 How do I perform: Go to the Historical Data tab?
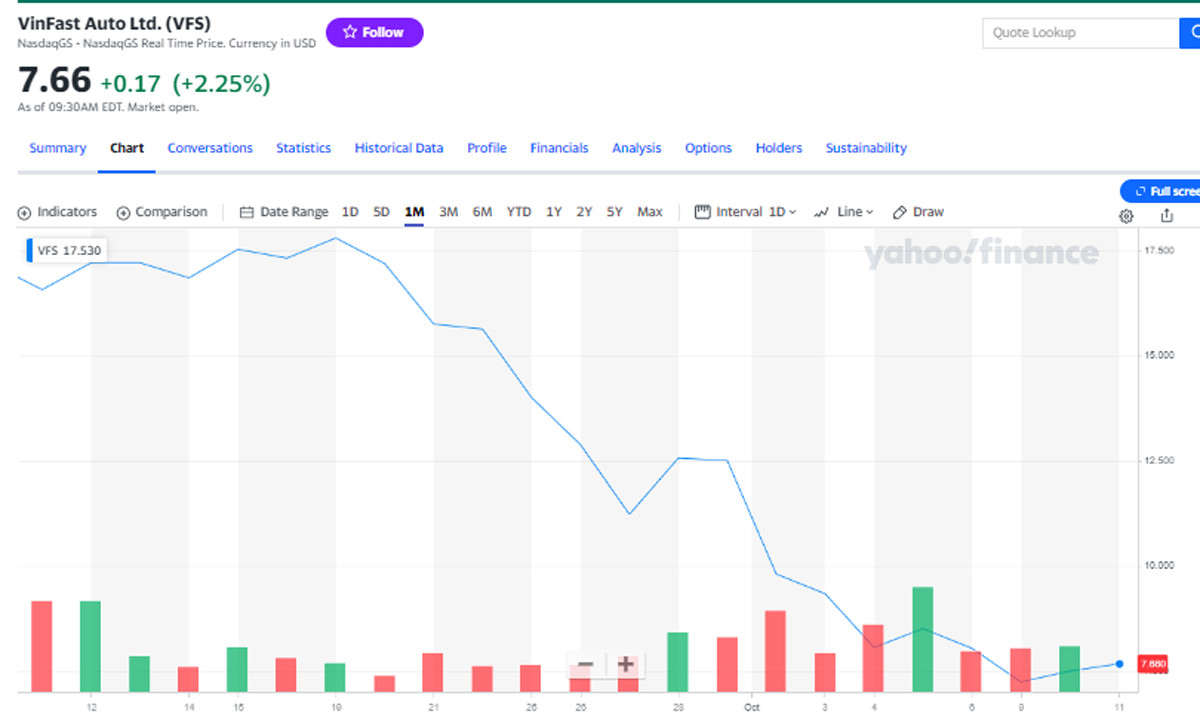[399, 148]
